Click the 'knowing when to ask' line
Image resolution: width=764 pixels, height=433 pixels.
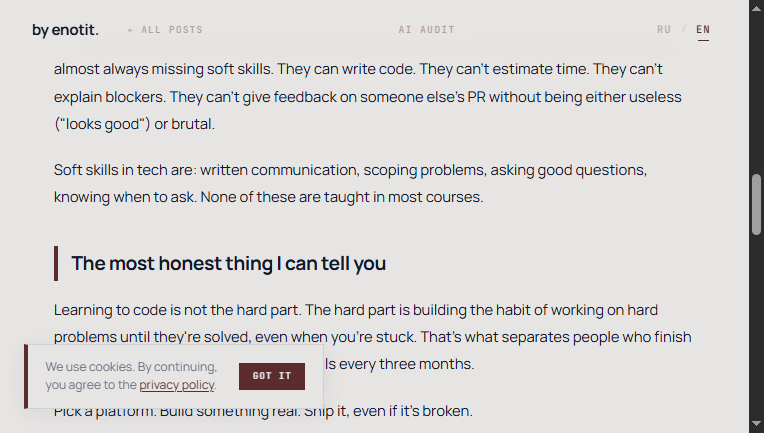268,197
